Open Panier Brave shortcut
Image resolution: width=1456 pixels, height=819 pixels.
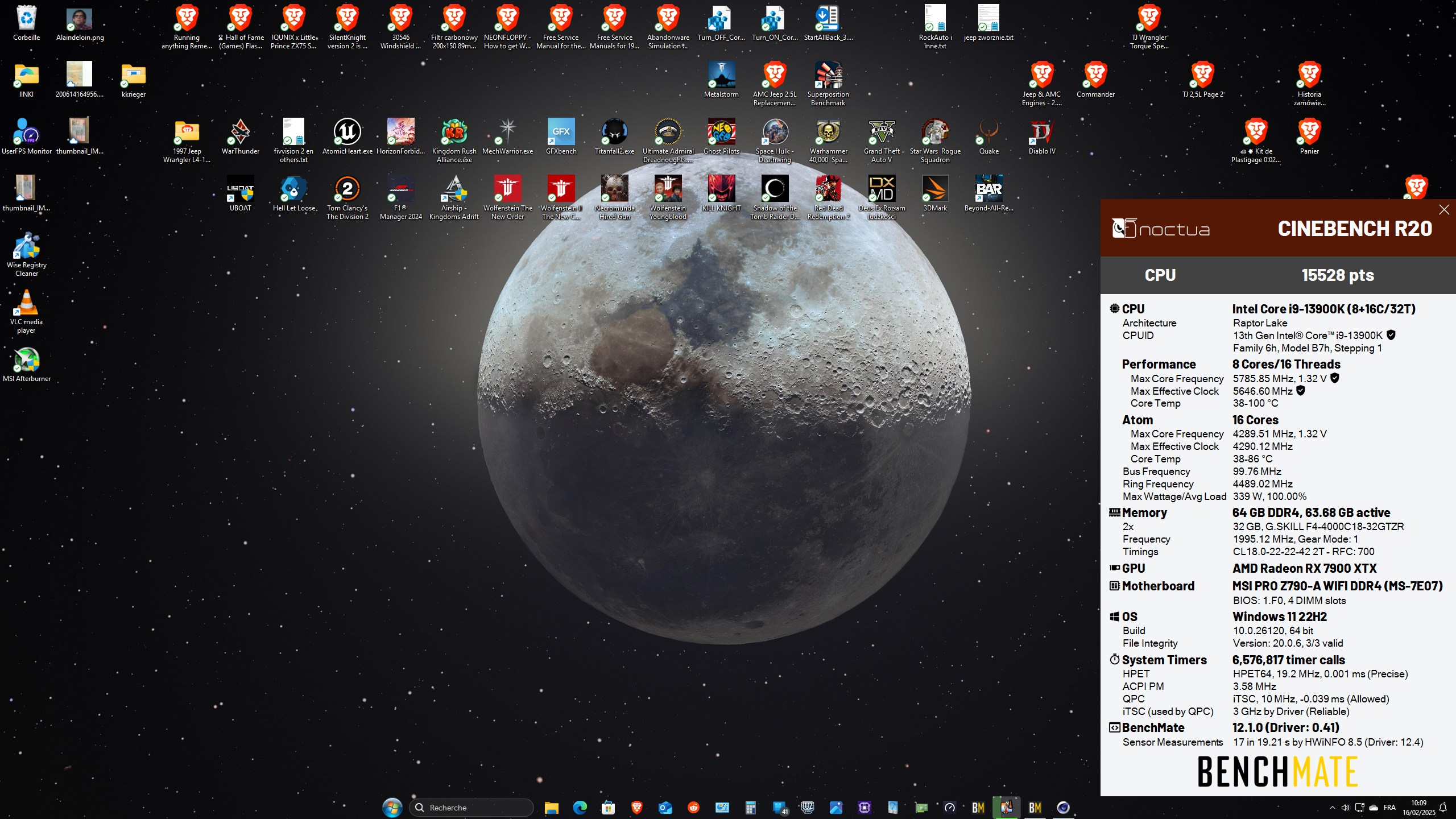[1309, 138]
